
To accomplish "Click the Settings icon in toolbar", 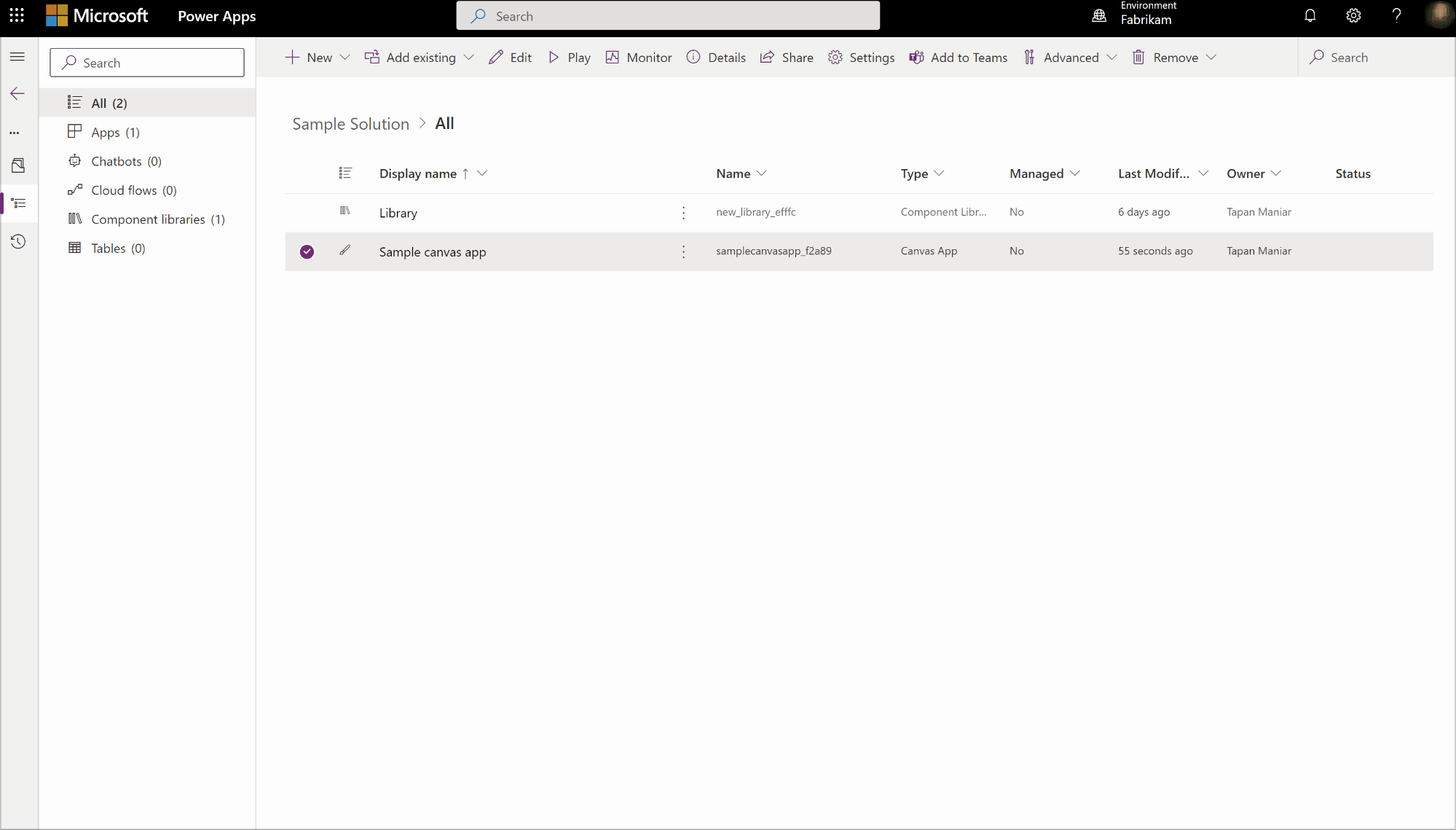I will pyautogui.click(x=835, y=57).
